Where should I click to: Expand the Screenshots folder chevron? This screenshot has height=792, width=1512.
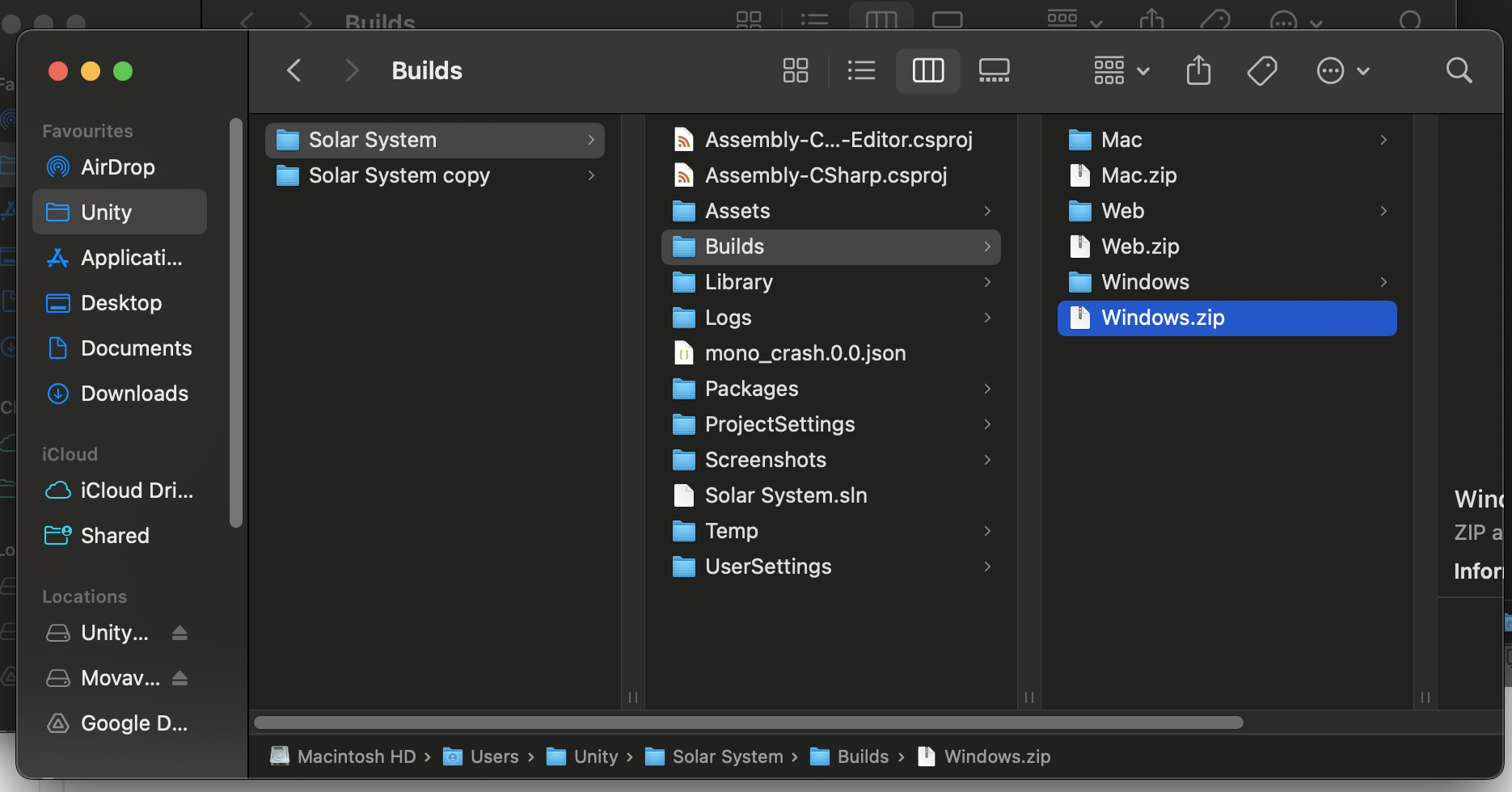click(x=987, y=460)
